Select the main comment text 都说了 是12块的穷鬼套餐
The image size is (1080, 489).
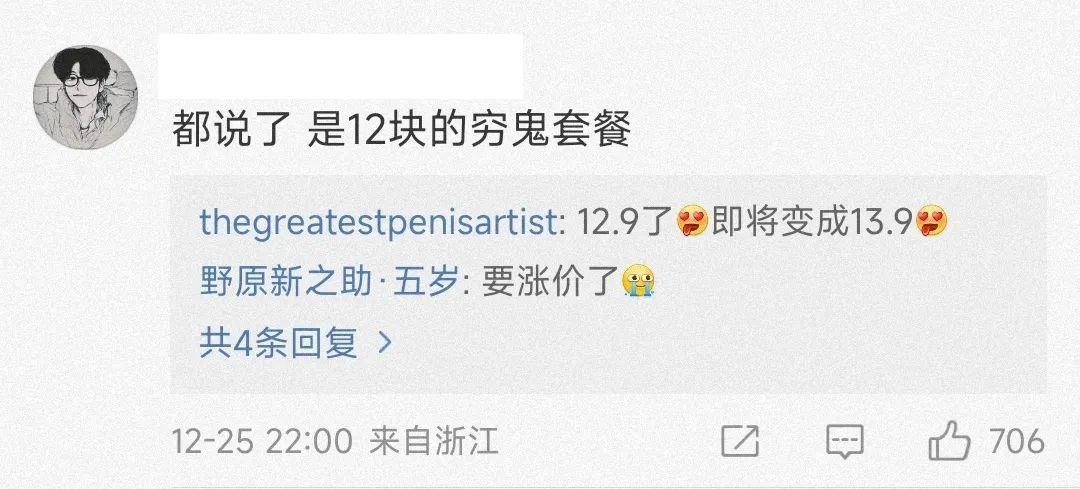click(x=402, y=129)
